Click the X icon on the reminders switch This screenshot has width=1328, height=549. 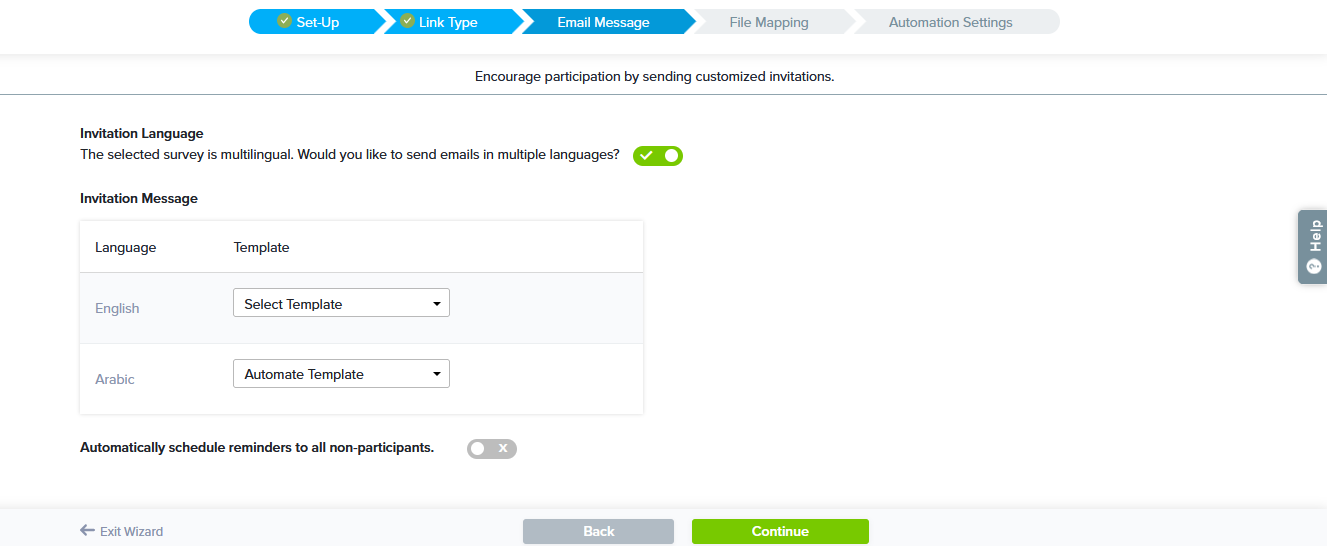(x=503, y=449)
